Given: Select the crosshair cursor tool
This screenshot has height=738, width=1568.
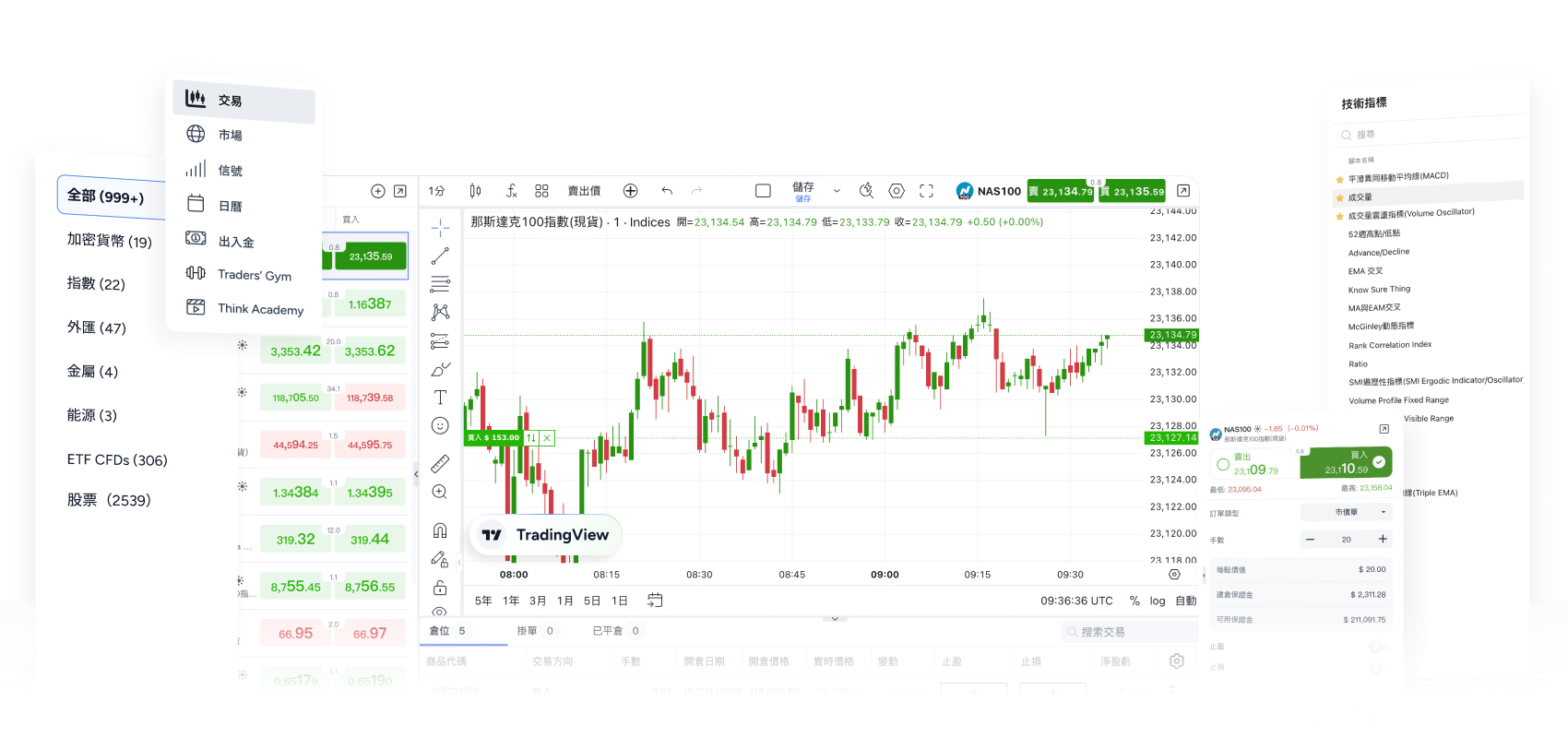Looking at the screenshot, I should coord(440,227).
